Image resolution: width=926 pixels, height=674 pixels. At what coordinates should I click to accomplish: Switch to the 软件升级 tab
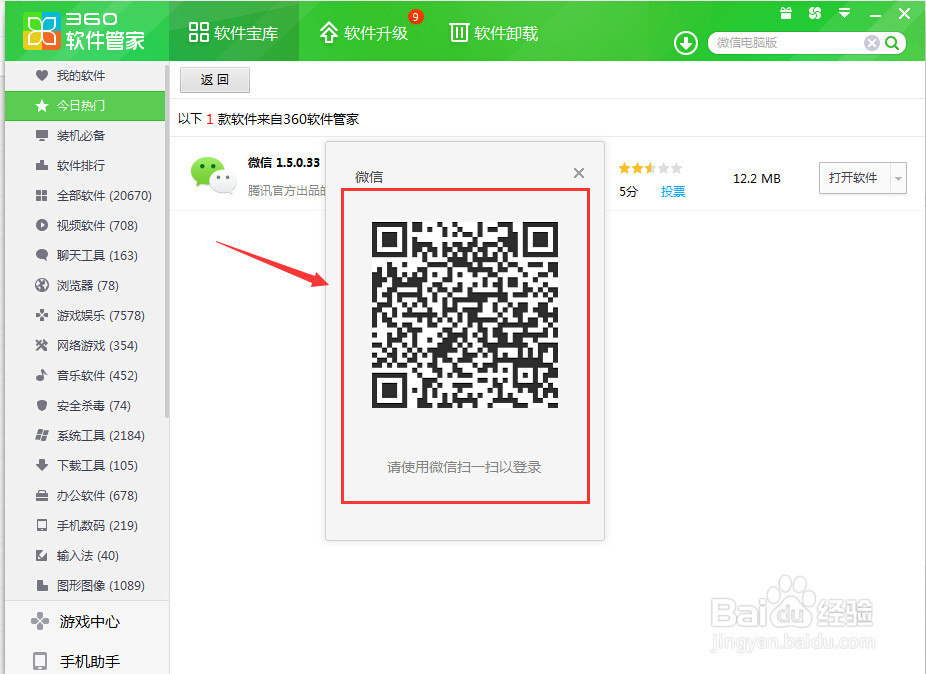point(364,32)
